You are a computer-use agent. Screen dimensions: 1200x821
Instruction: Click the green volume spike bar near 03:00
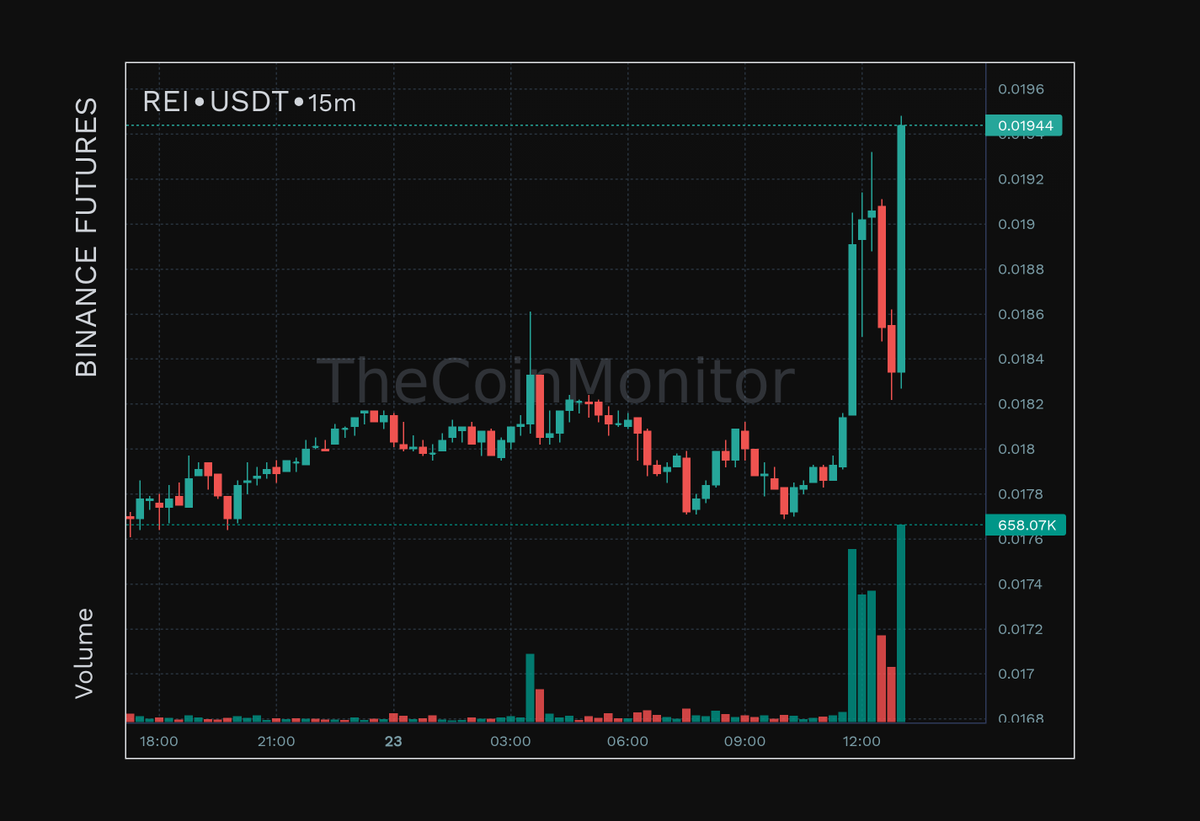click(530, 688)
